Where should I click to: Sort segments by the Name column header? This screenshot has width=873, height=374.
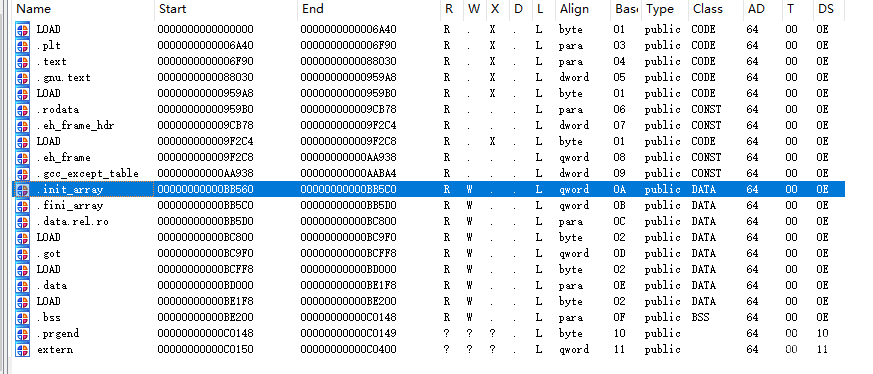coord(33,9)
